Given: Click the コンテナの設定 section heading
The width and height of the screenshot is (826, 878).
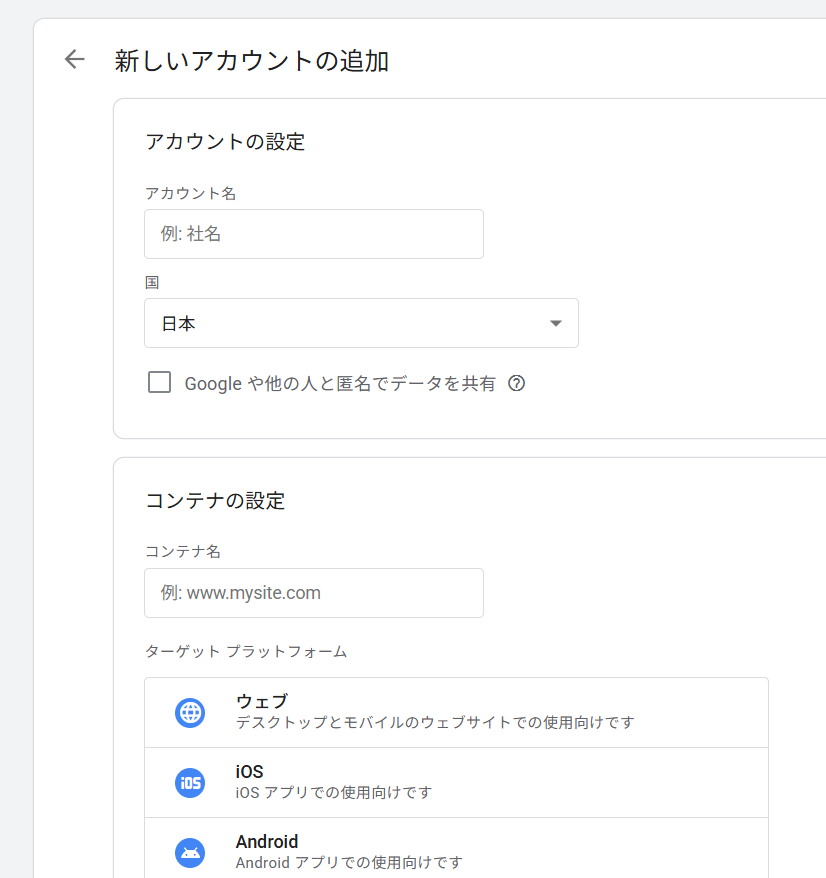Looking at the screenshot, I should (x=215, y=501).
